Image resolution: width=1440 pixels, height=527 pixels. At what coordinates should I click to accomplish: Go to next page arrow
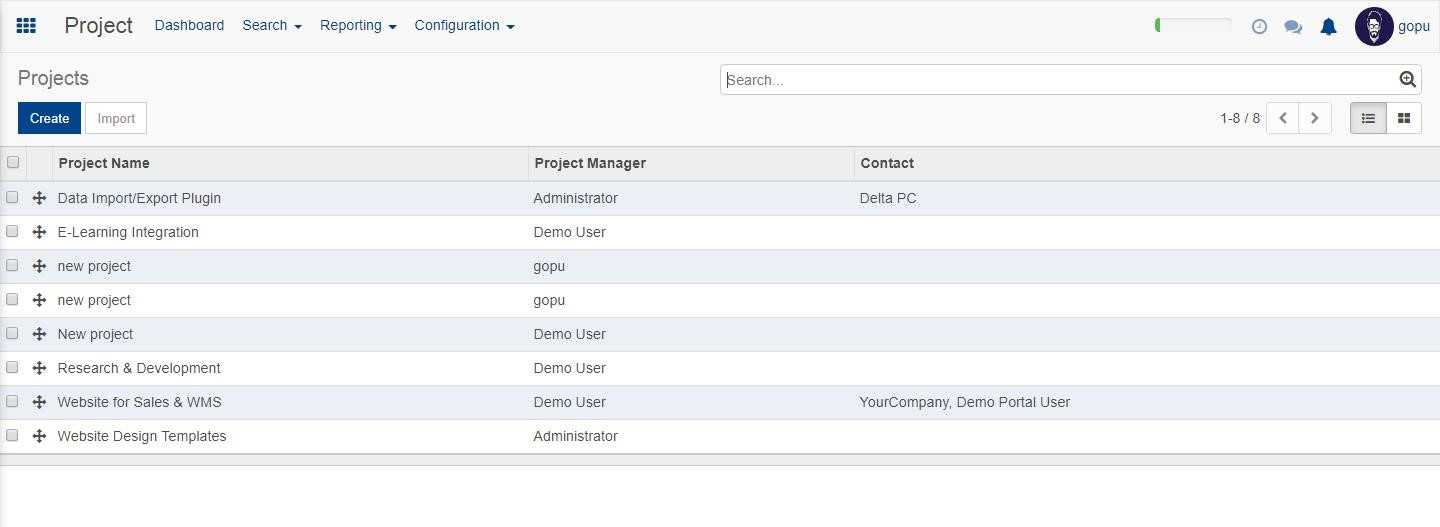pyautogui.click(x=1314, y=118)
